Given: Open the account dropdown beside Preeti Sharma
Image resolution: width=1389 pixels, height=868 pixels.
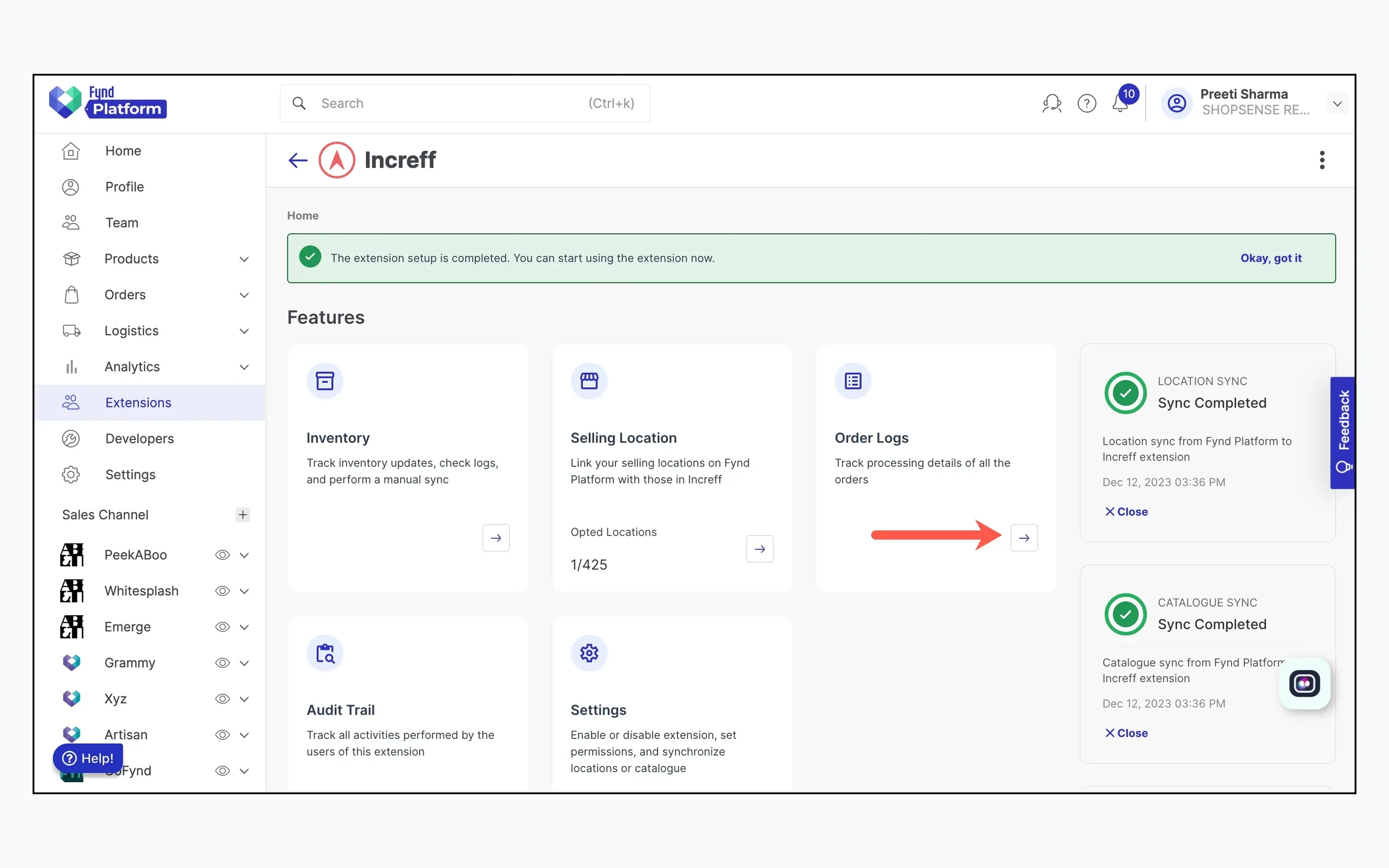Looking at the screenshot, I should click(1337, 104).
